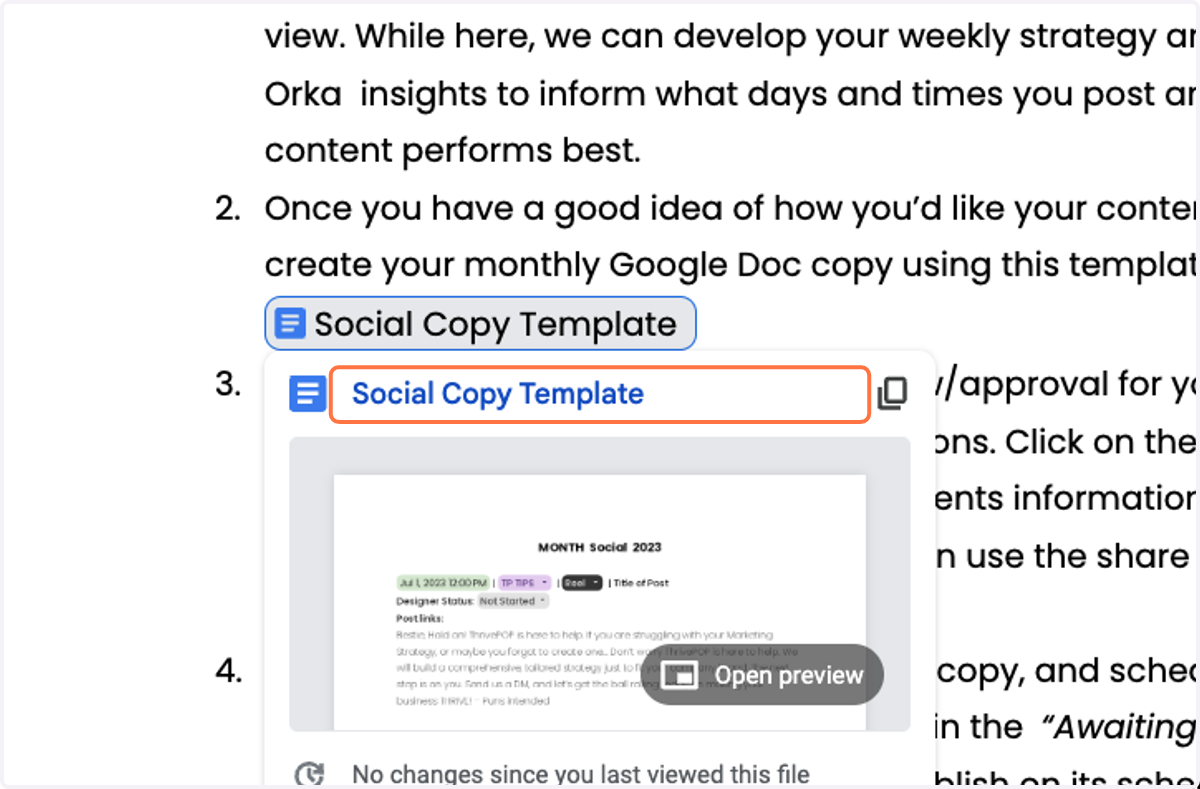This screenshot has height=789, width=1200.
Task: Click the "content performs best." line
Action: click(452, 151)
